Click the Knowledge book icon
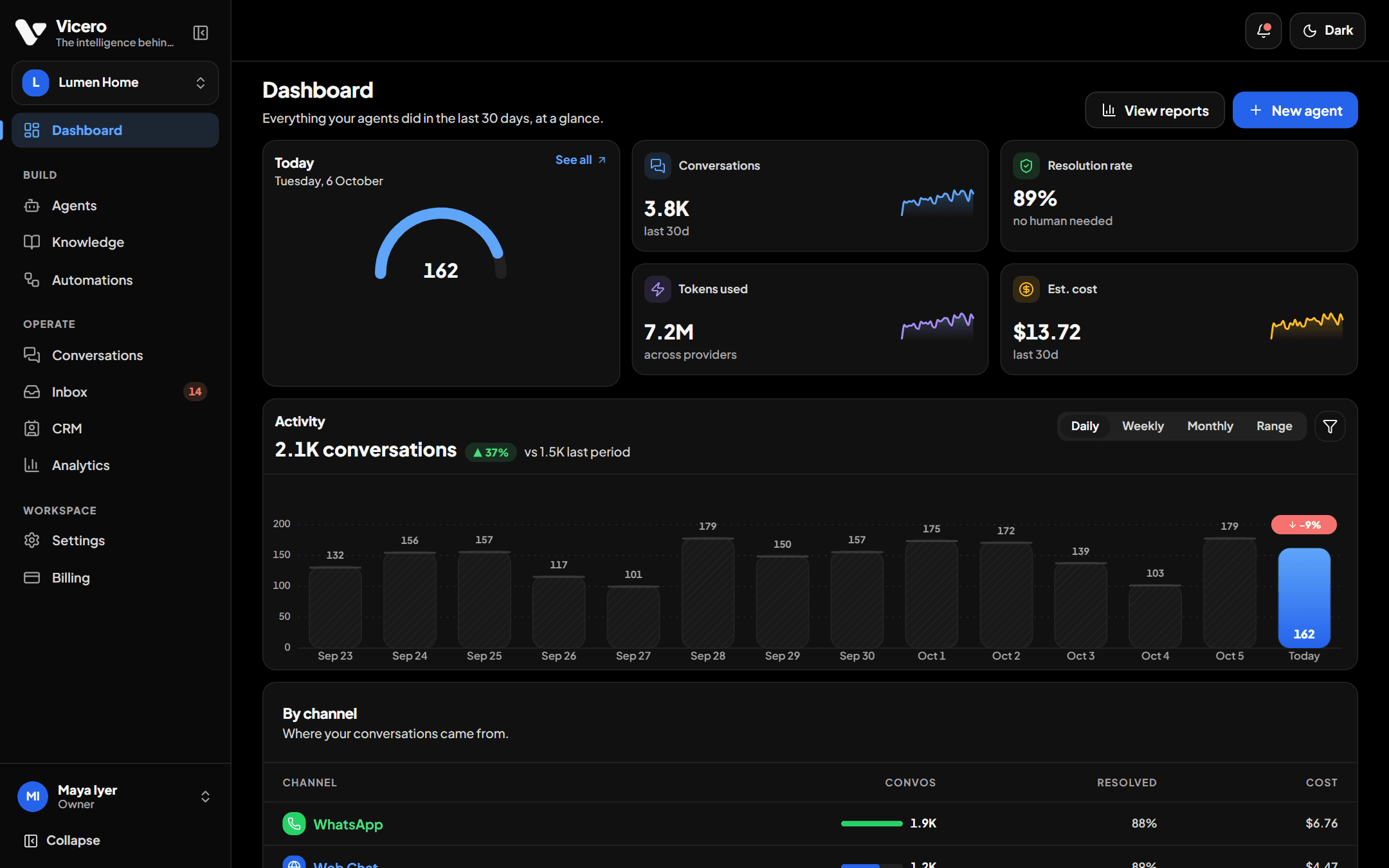1389x868 pixels. pos(32,242)
